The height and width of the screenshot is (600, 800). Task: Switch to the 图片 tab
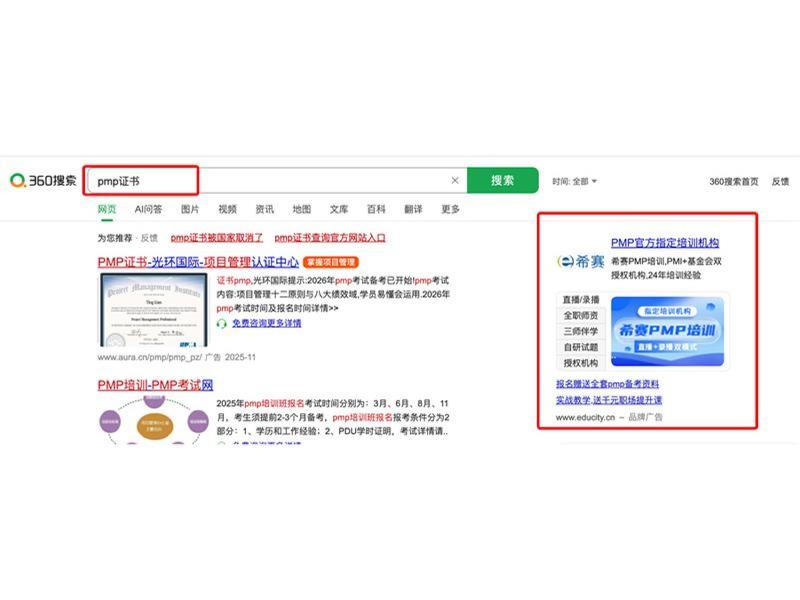(190, 209)
